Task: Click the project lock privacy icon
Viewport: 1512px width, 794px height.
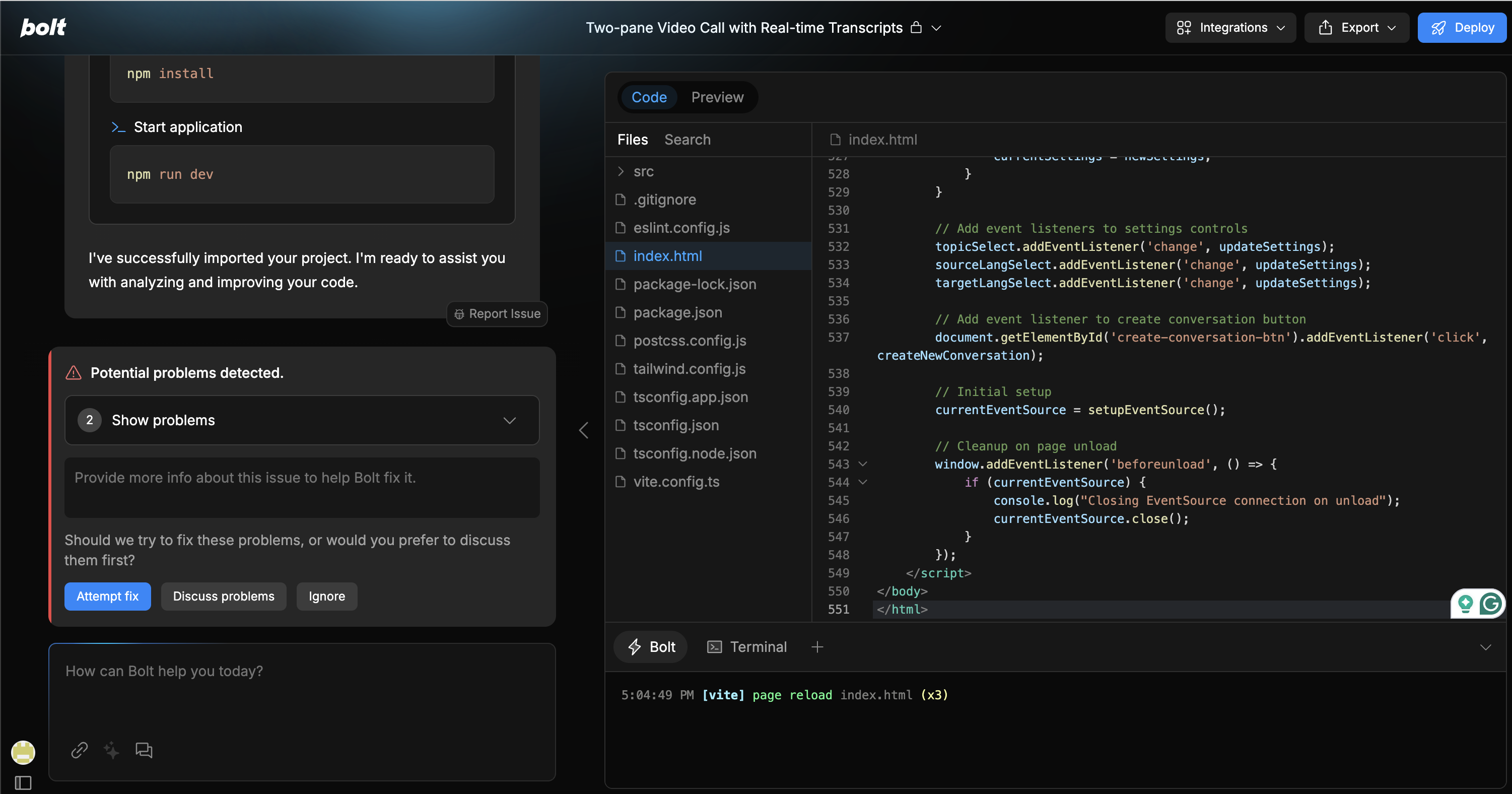Action: [916, 28]
